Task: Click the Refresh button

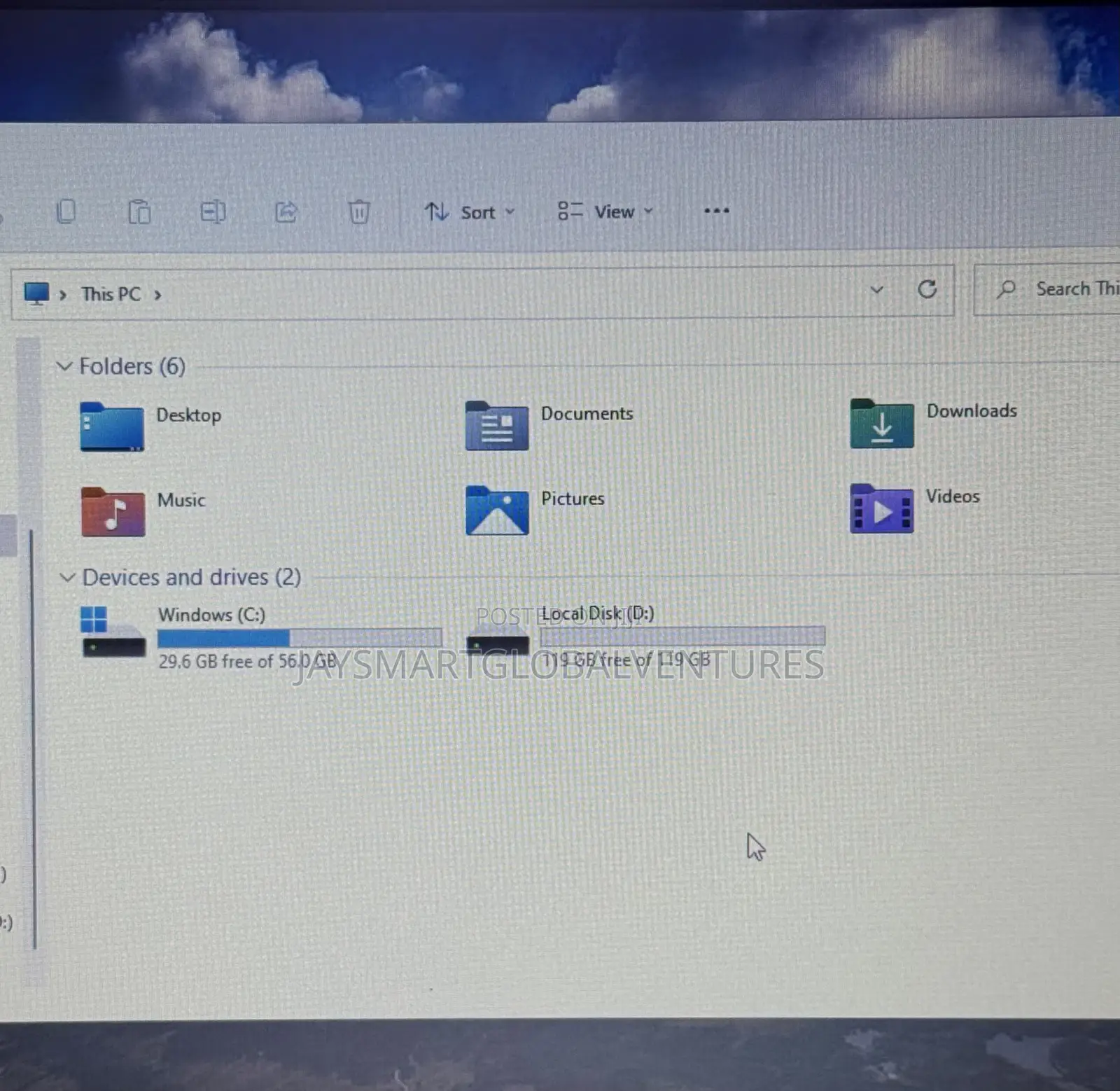Action: [927, 289]
